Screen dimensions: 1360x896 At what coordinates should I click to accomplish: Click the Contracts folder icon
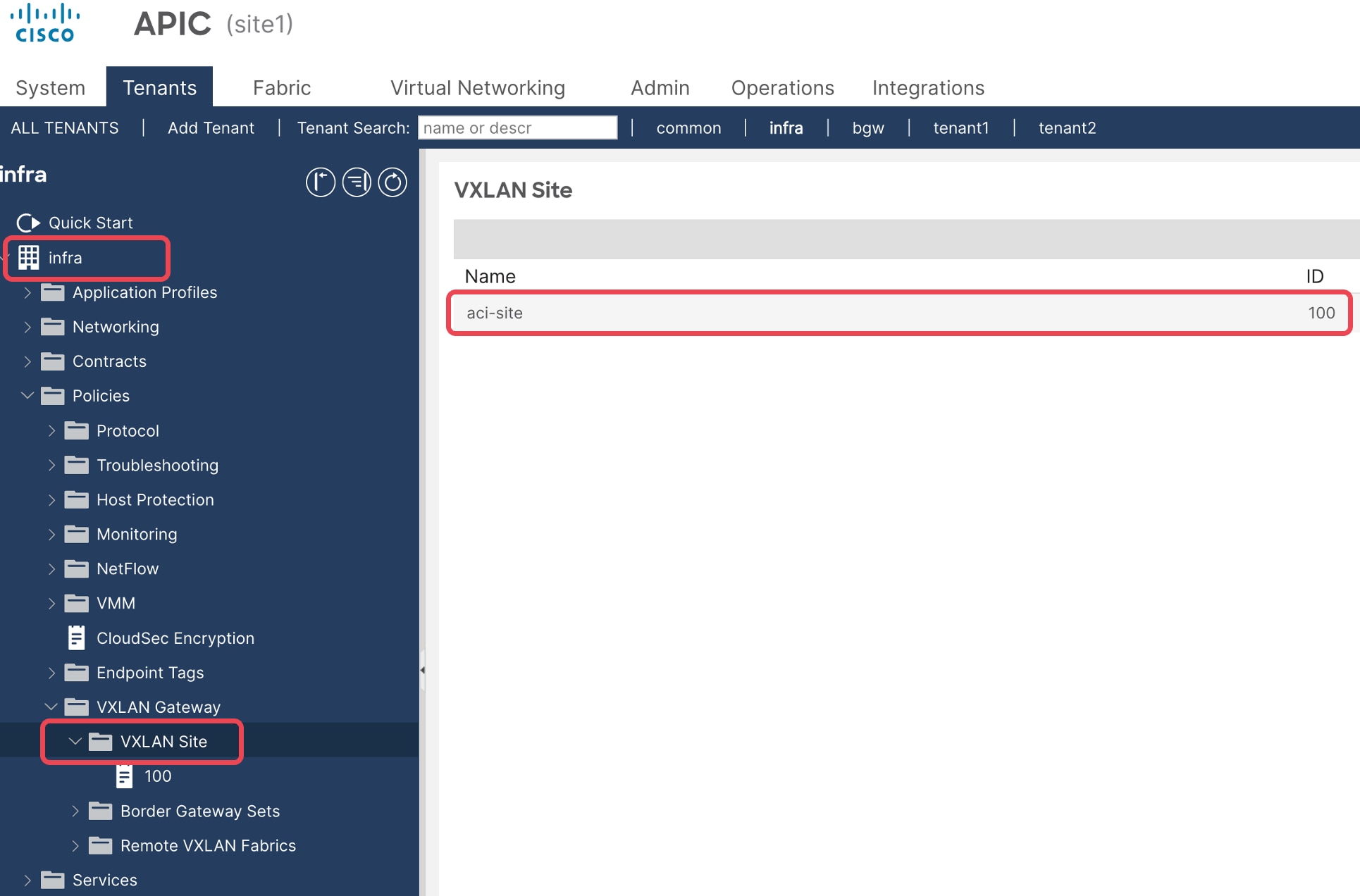point(53,361)
